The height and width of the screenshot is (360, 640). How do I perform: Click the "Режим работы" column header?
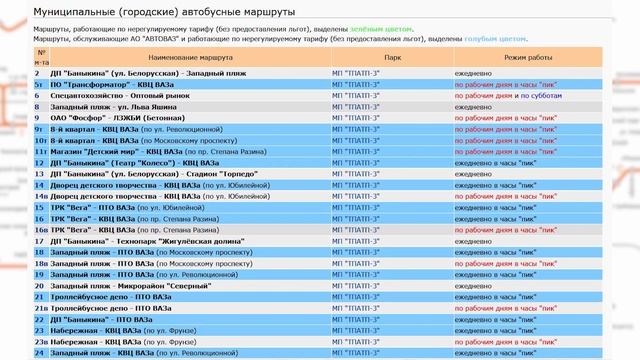[x=528, y=58]
